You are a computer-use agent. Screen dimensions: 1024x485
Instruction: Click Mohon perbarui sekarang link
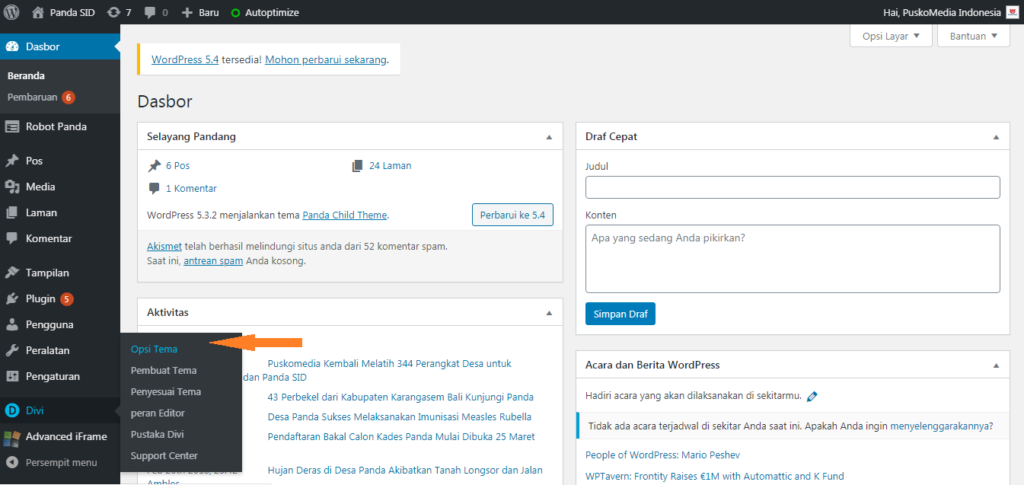[x=326, y=59]
